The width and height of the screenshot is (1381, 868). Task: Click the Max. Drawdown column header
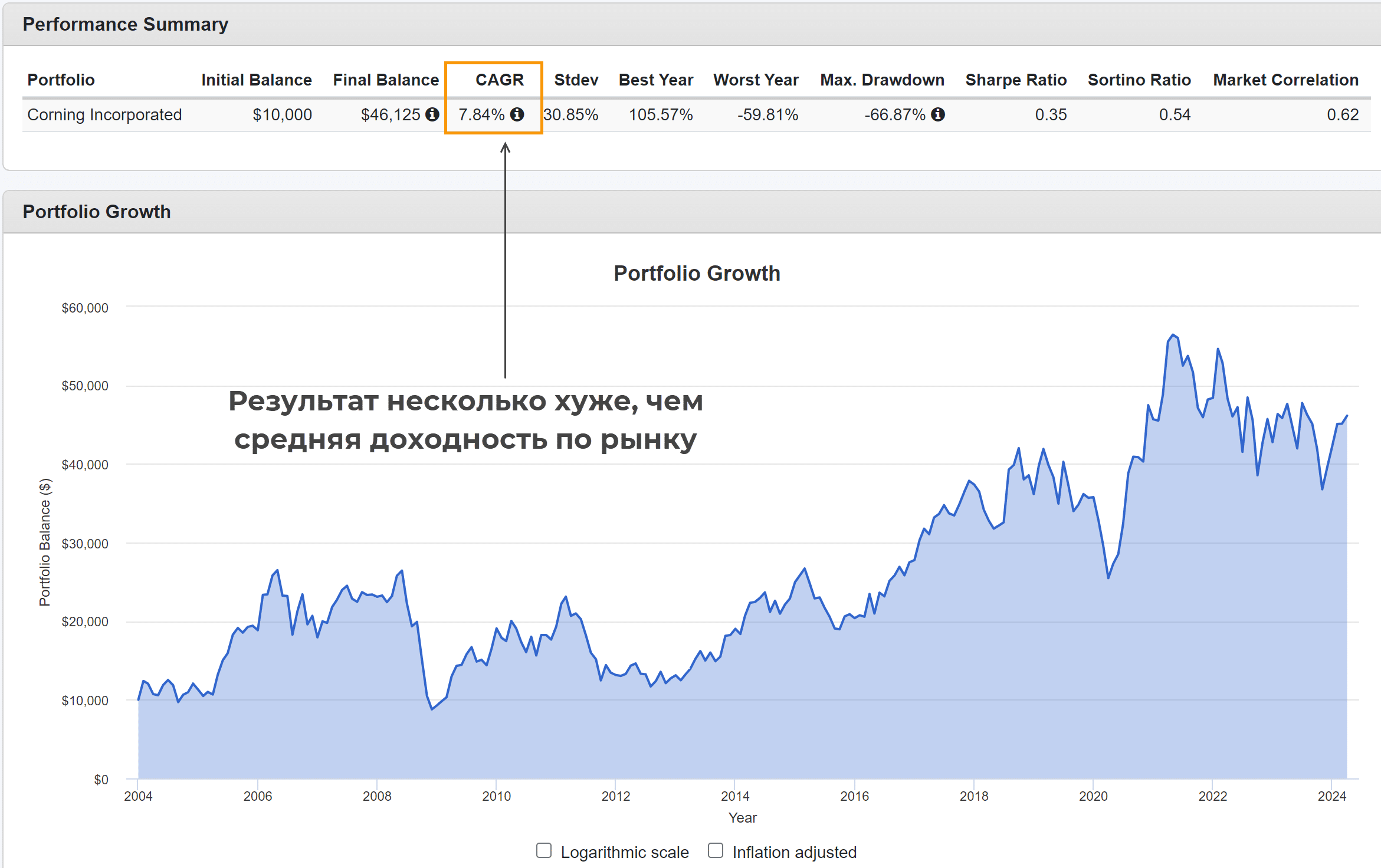(882, 80)
